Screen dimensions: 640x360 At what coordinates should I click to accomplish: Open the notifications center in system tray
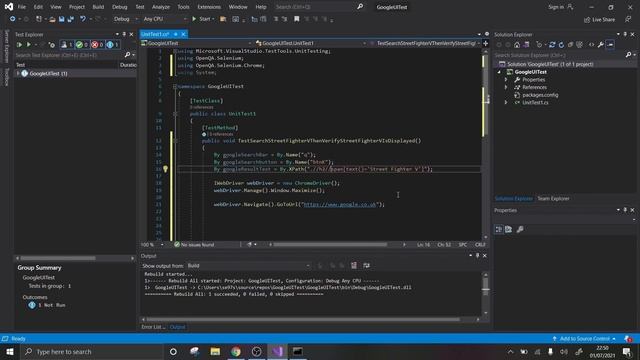[627, 351]
